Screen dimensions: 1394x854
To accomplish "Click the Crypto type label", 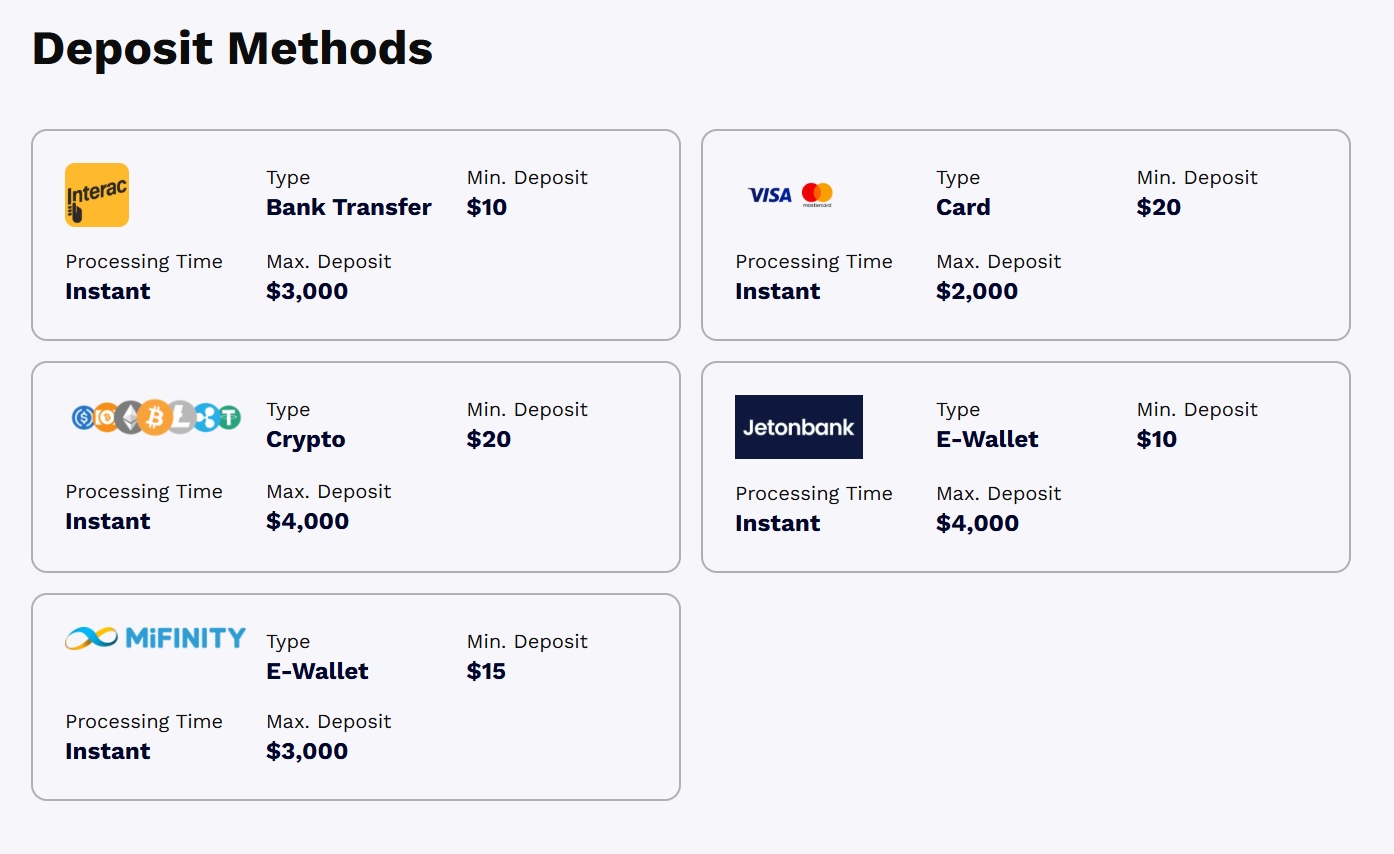I will 306,440.
